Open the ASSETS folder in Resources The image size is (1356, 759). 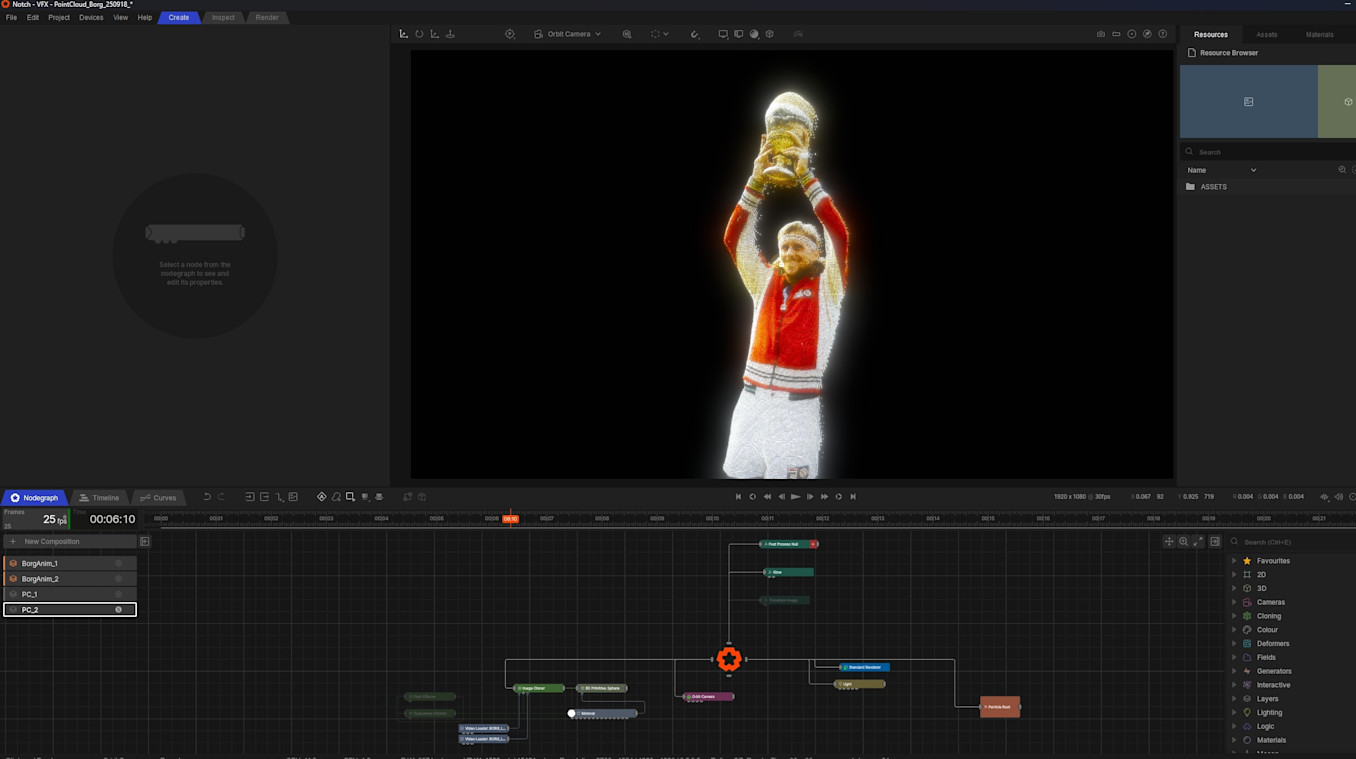[1213, 187]
